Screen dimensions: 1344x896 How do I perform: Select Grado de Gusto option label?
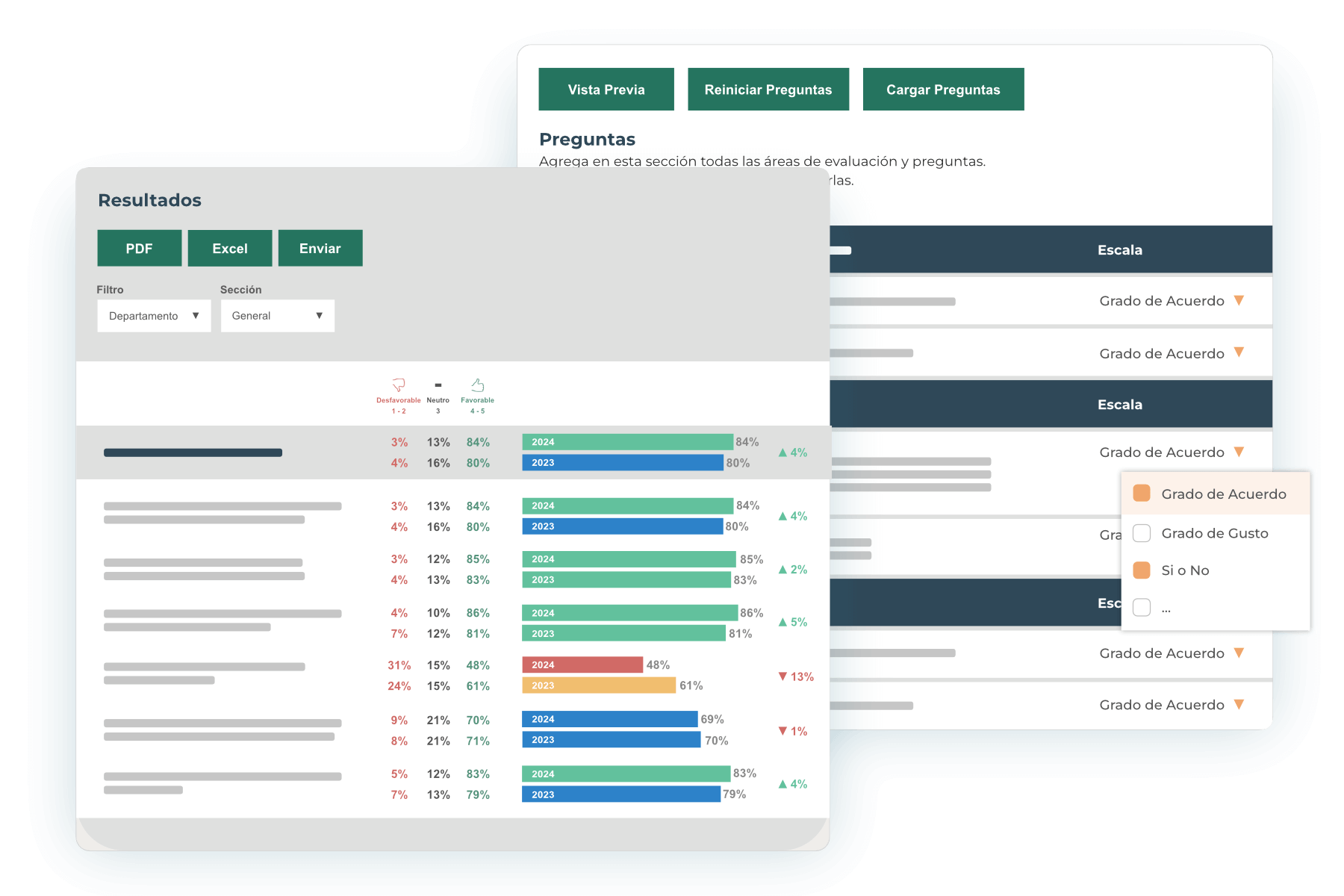[x=1215, y=533]
